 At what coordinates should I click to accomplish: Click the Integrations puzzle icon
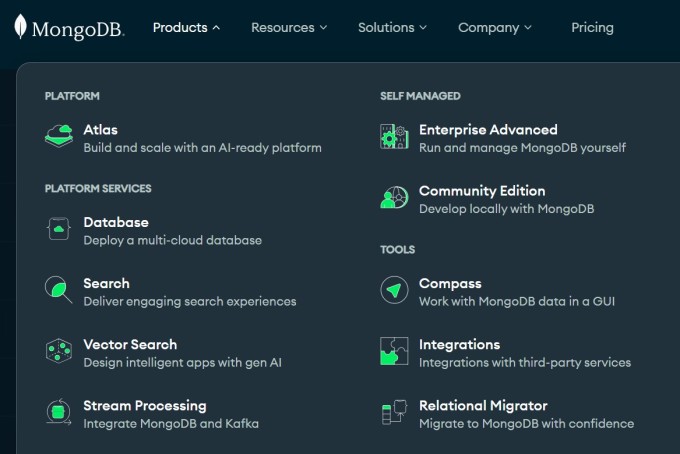[394, 352]
